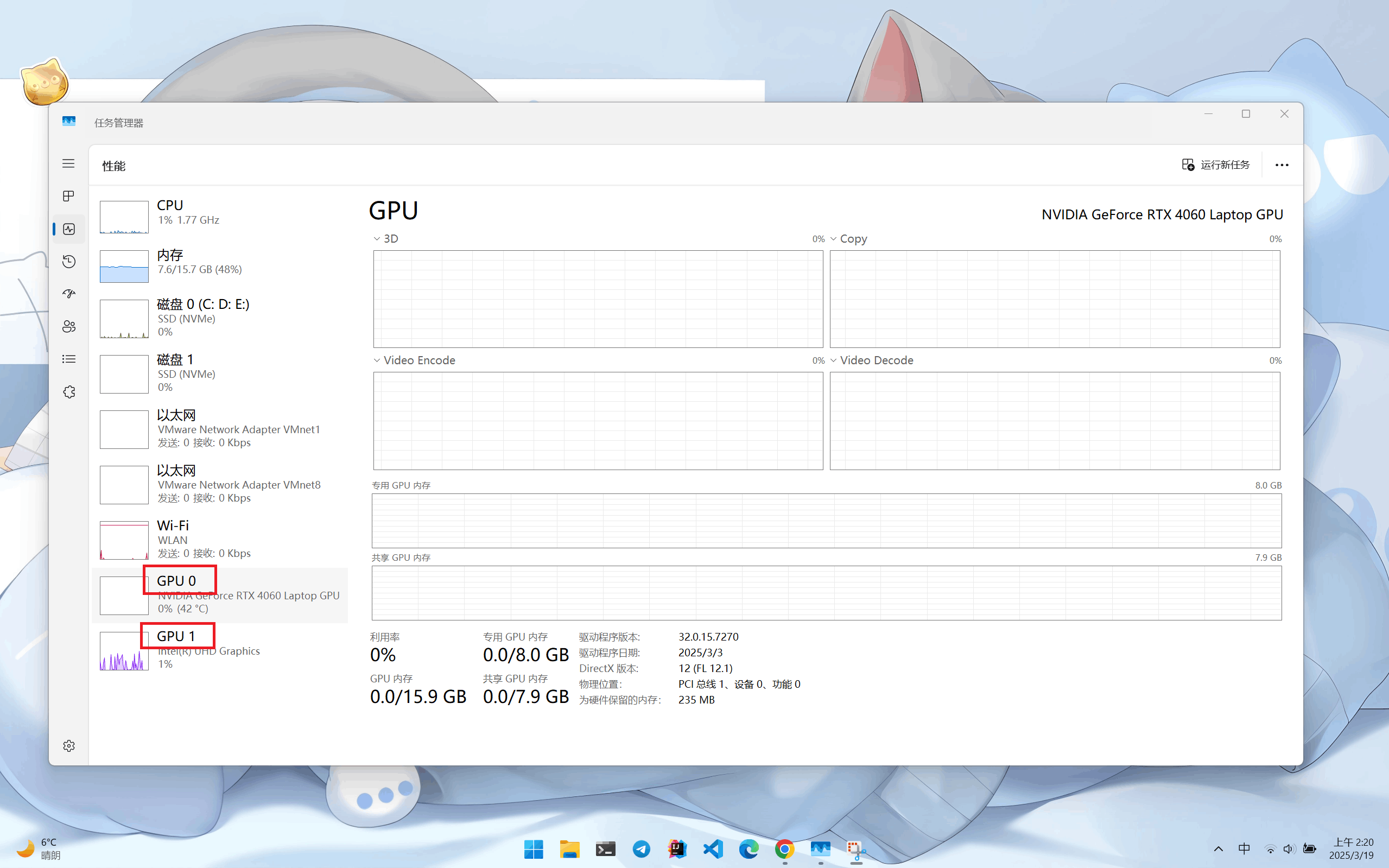
Task: Click the PCI 总线 1 physical location value
Action: click(x=739, y=685)
